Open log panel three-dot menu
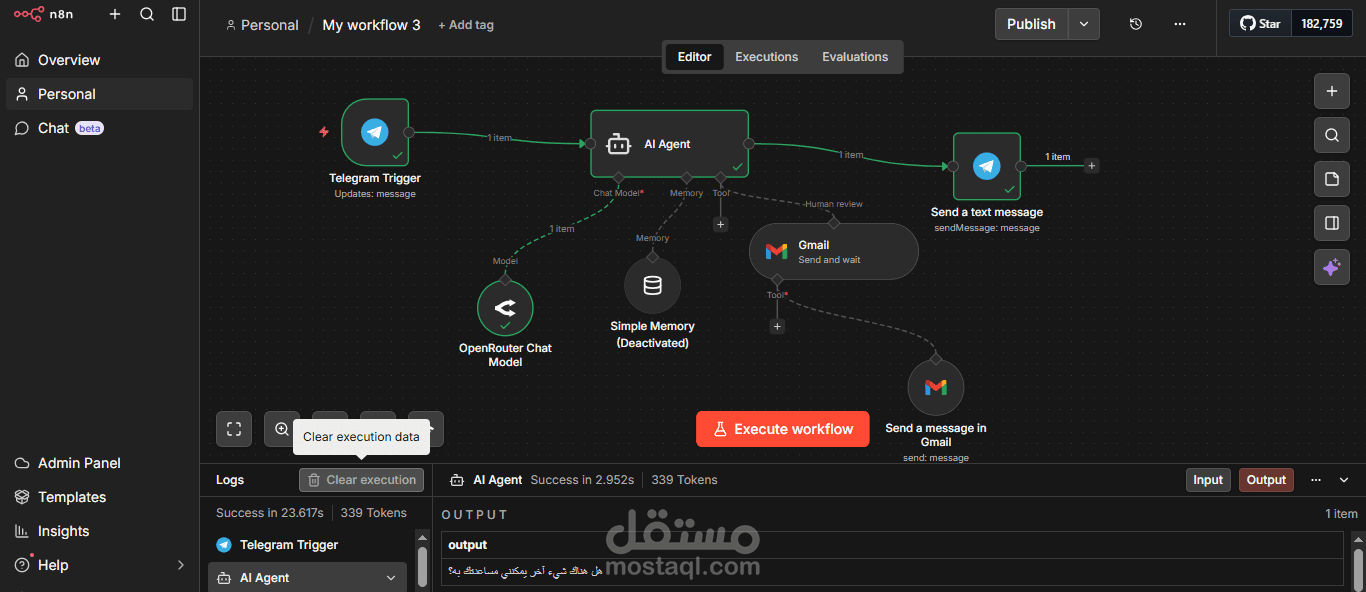 [1316, 480]
